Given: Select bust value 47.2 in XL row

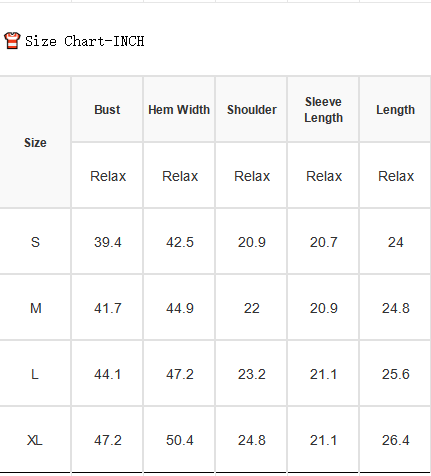Looking at the screenshot, I should tap(108, 440).
